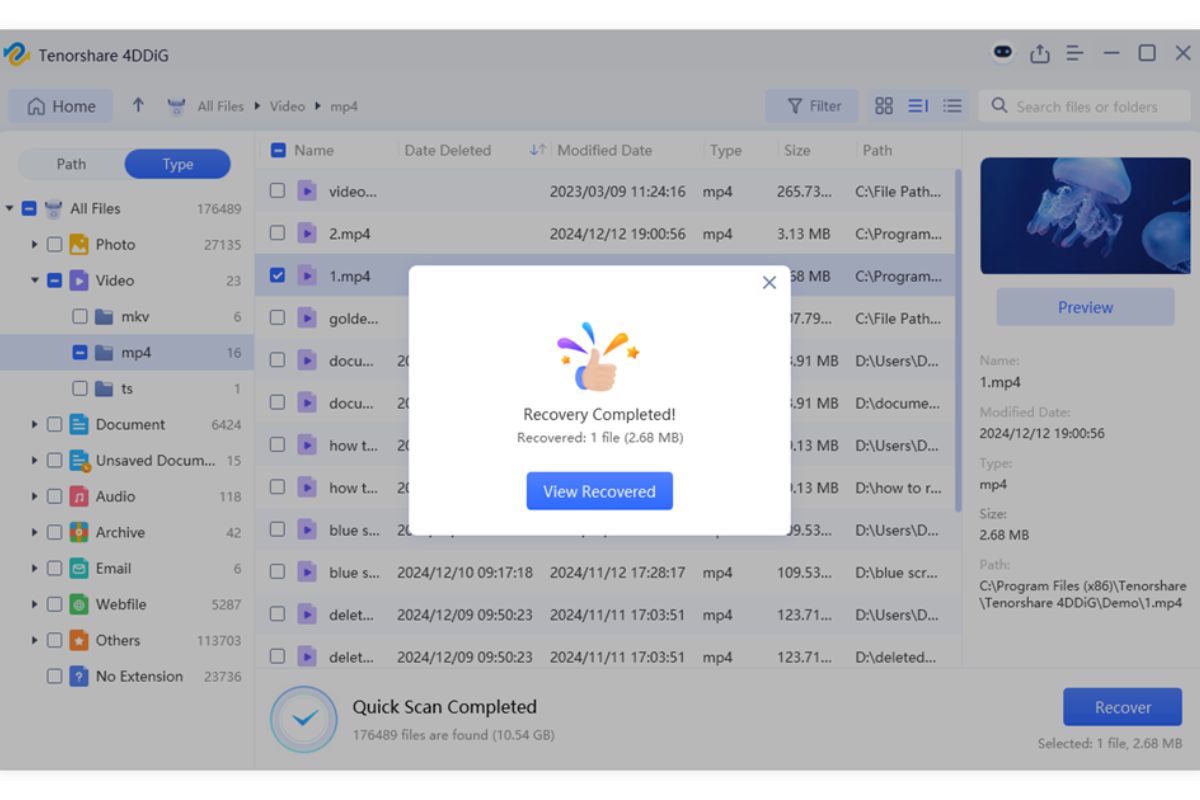Click the Recover button

click(x=1123, y=707)
